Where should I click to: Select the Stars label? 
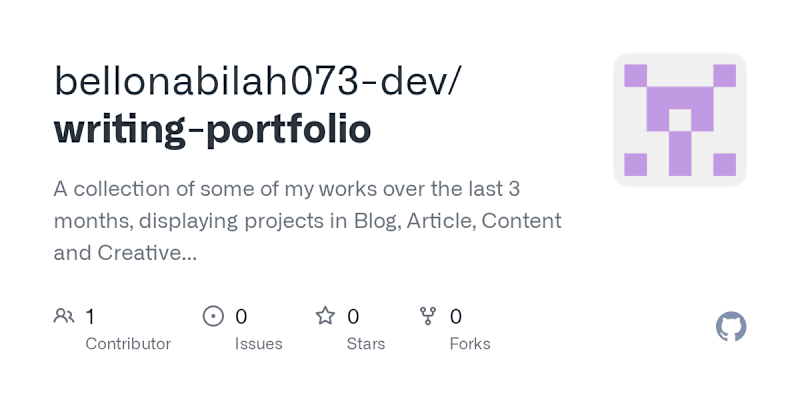(366, 344)
